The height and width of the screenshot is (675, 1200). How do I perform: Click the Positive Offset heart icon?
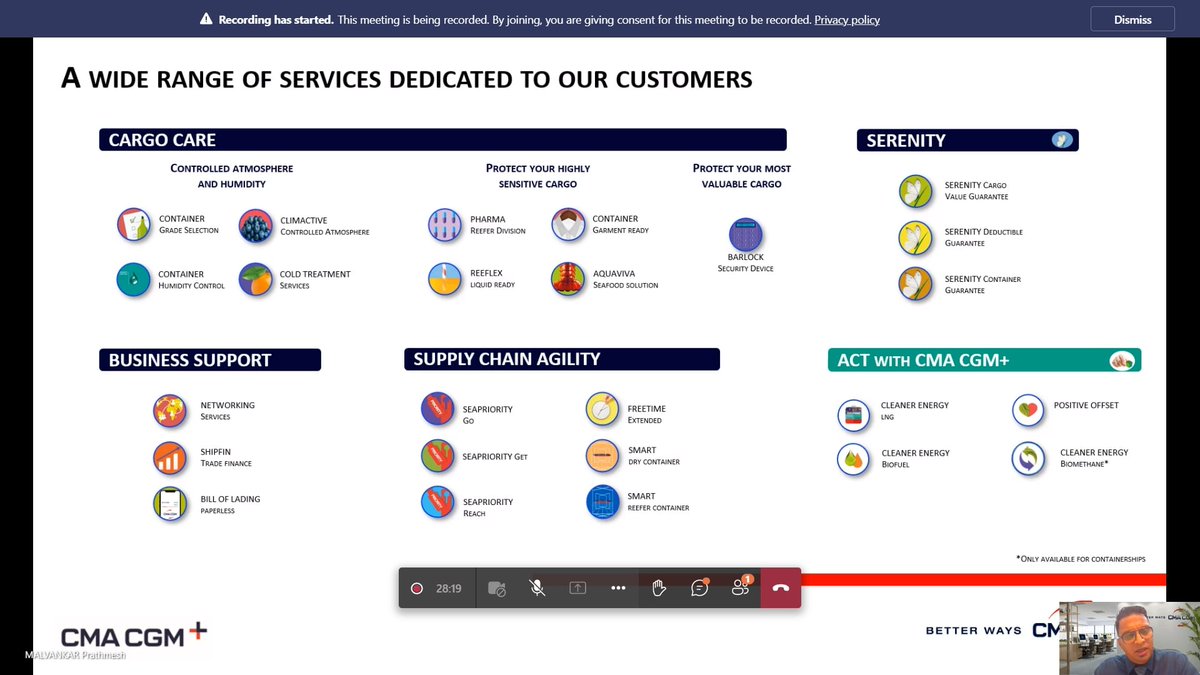(x=1027, y=410)
